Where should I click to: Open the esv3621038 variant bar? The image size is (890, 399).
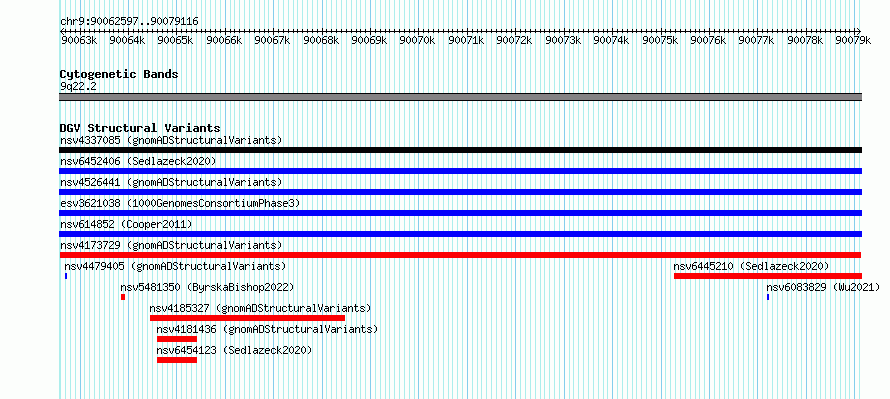pyautogui.click(x=460, y=213)
